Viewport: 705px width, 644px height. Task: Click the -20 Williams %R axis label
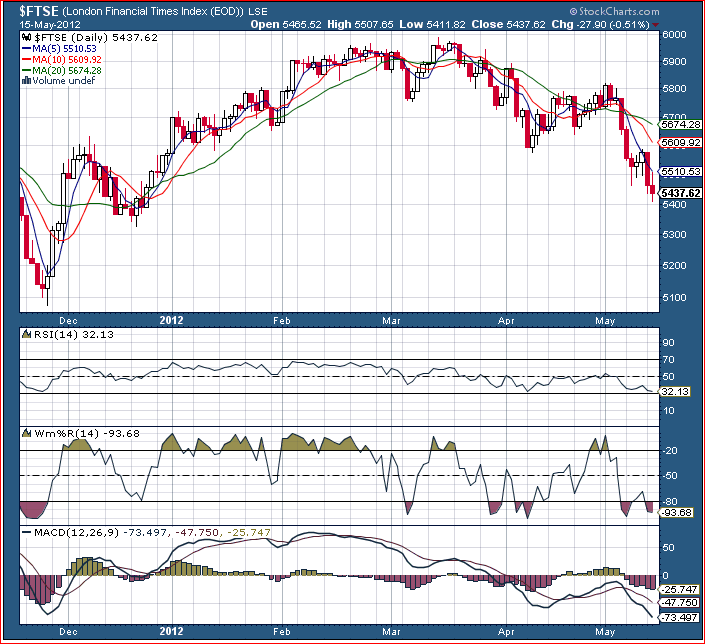click(669, 451)
